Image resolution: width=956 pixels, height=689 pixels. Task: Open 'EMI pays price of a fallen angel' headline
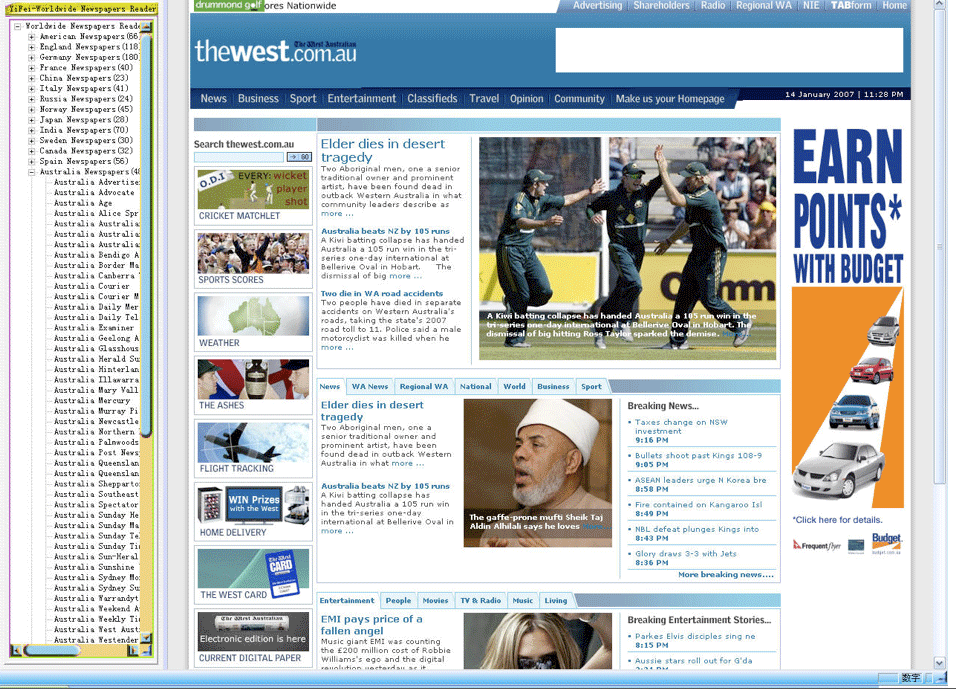tap(371, 625)
